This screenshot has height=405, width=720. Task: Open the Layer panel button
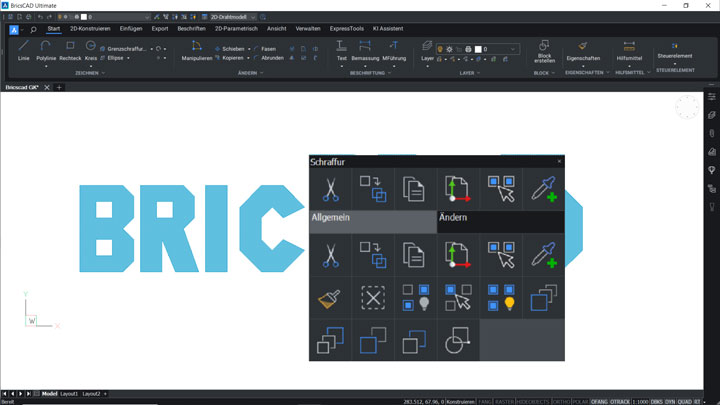click(428, 51)
